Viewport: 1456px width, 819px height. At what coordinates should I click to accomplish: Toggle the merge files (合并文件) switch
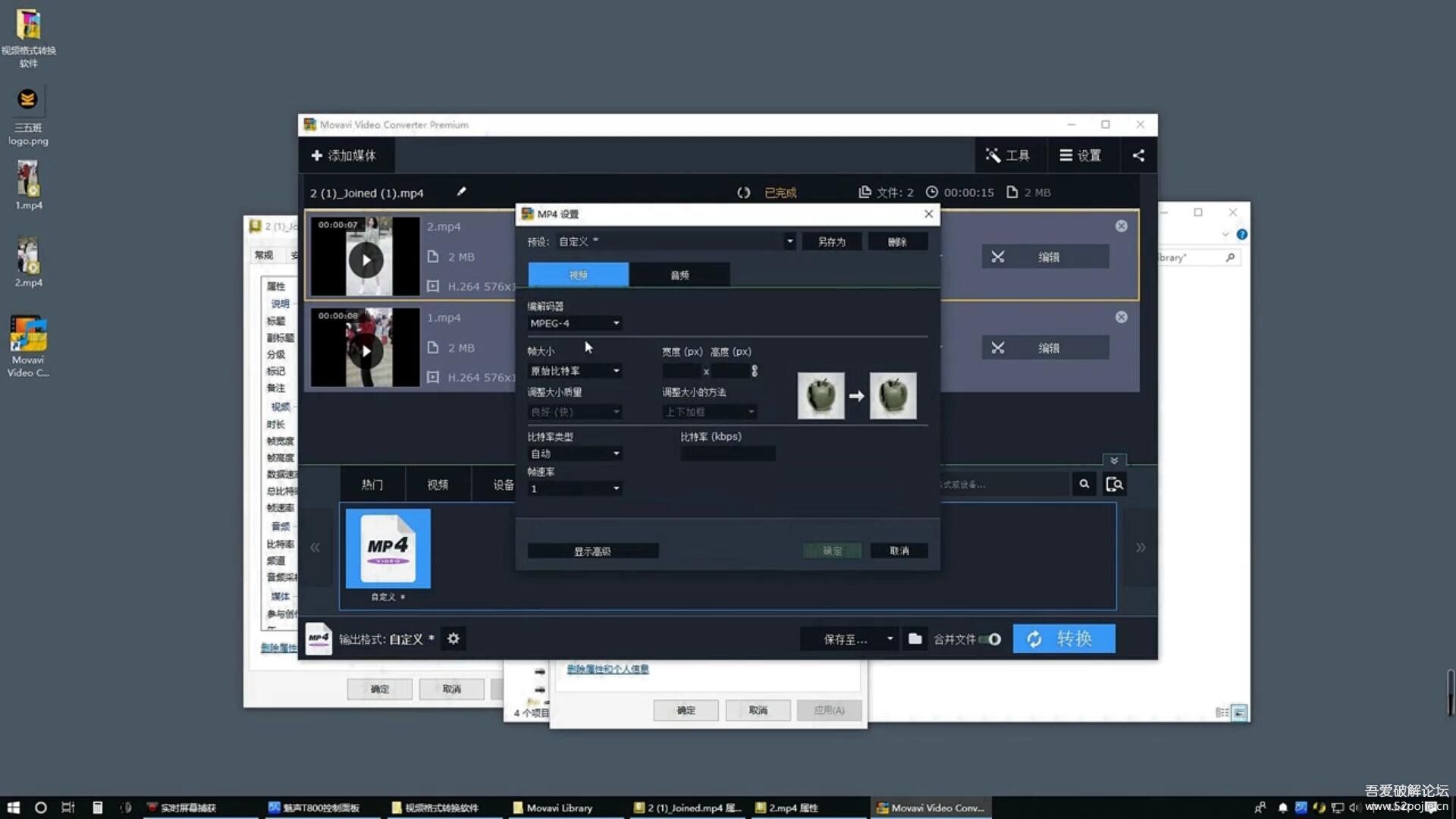click(990, 639)
